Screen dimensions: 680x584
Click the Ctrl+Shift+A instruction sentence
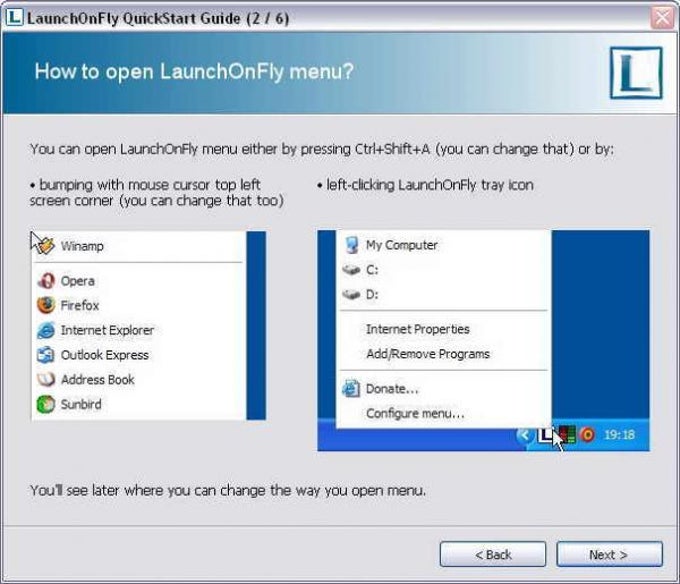click(x=322, y=149)
